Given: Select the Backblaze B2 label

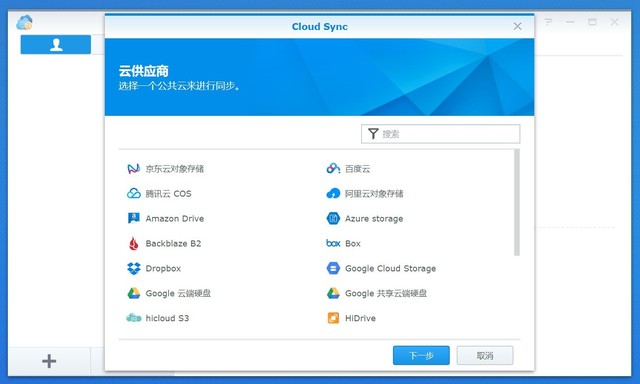Looking at the screenshot, I should coord(173,243).
